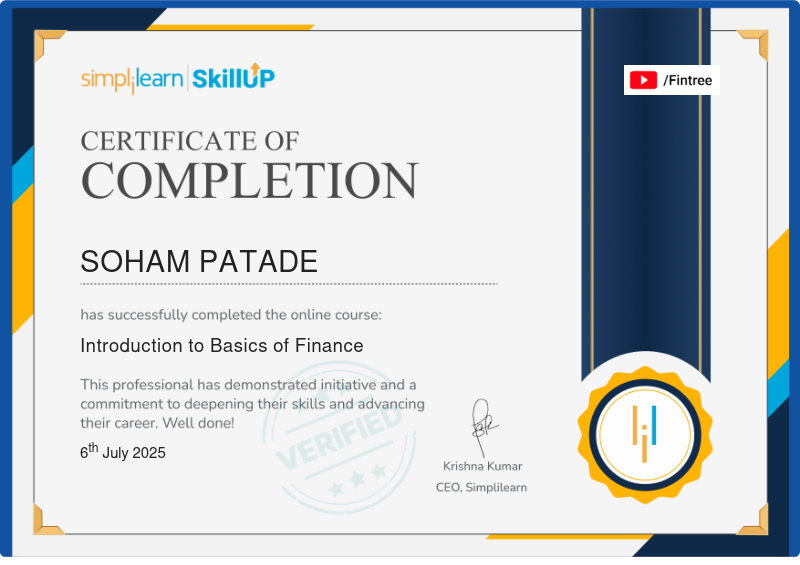Click the CEO signature
This screenshot has width=800, height=565.
483,427
